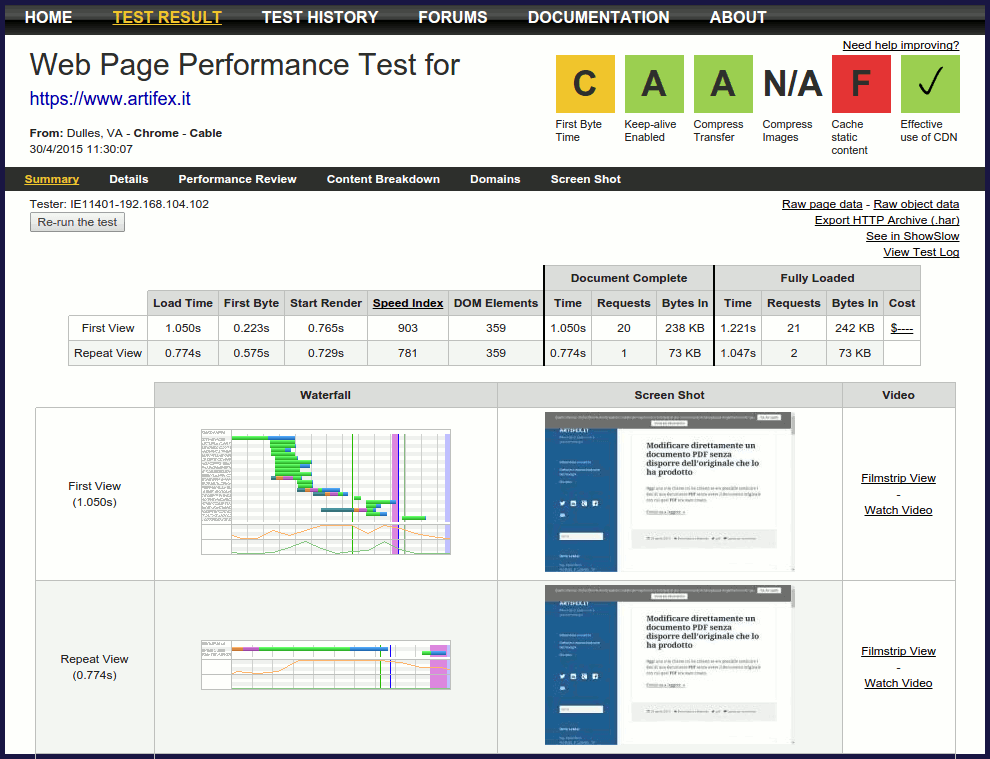
Task: Open the View Test Log link
Action: (921, 252)
